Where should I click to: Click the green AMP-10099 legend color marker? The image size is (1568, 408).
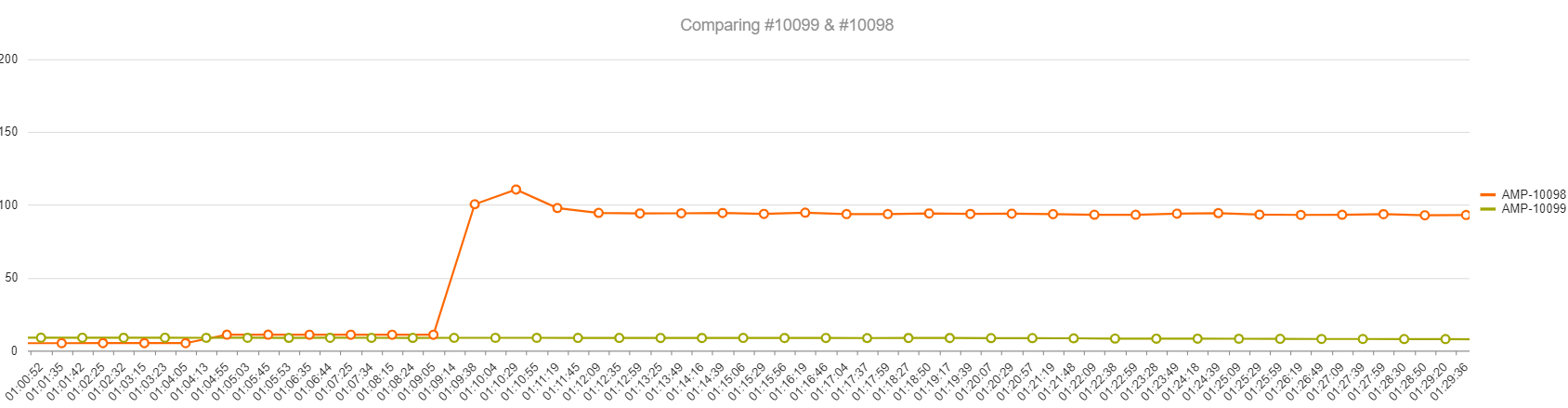point(1488,209)
